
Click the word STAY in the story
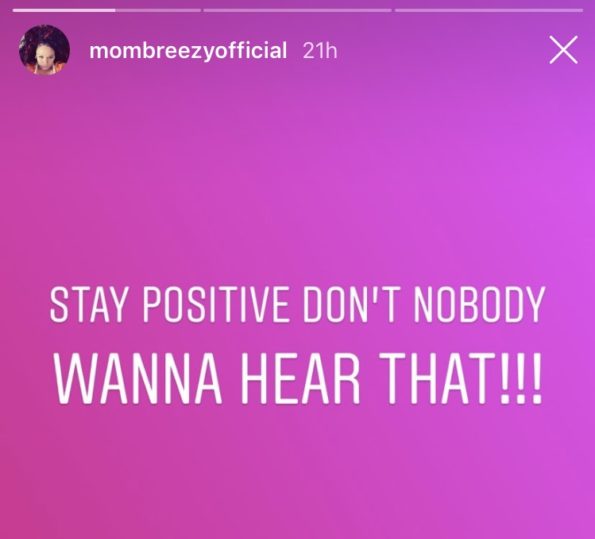click(88, 305)
